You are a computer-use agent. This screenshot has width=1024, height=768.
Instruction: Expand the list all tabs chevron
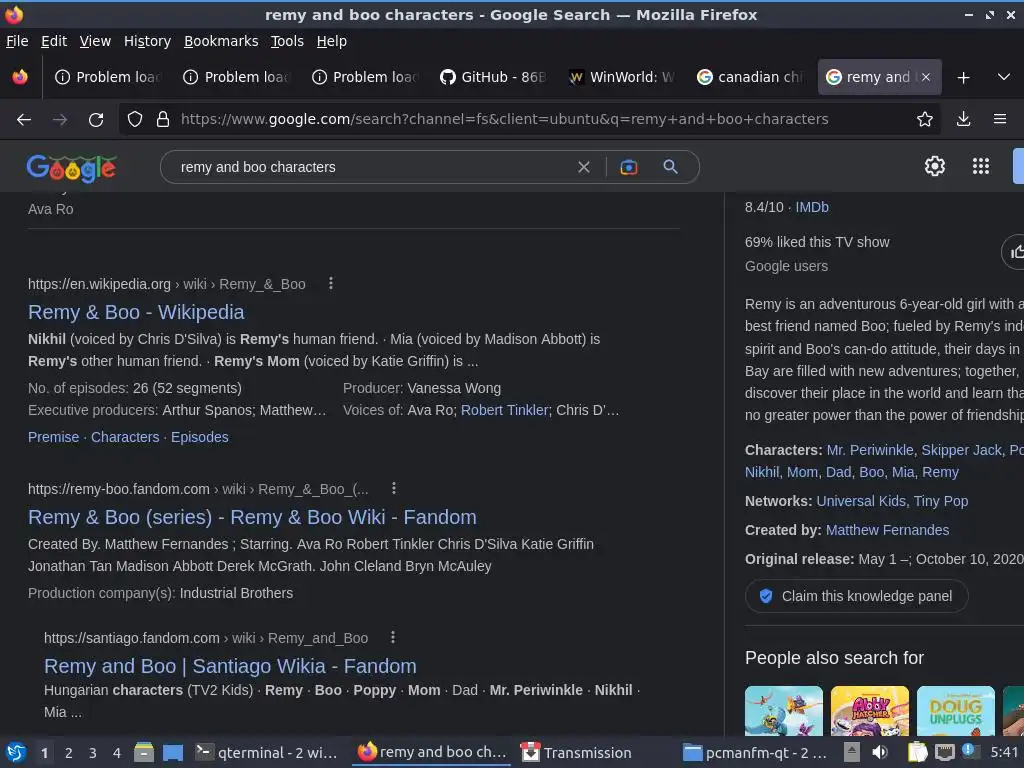coord(1004,77)
